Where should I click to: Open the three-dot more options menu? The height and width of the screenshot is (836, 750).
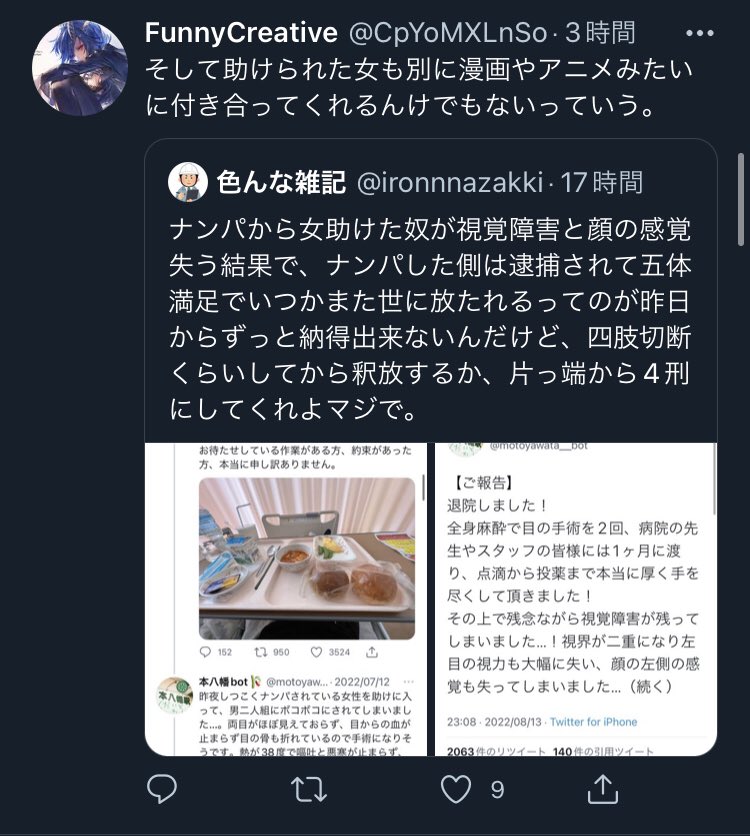[699, 33]
